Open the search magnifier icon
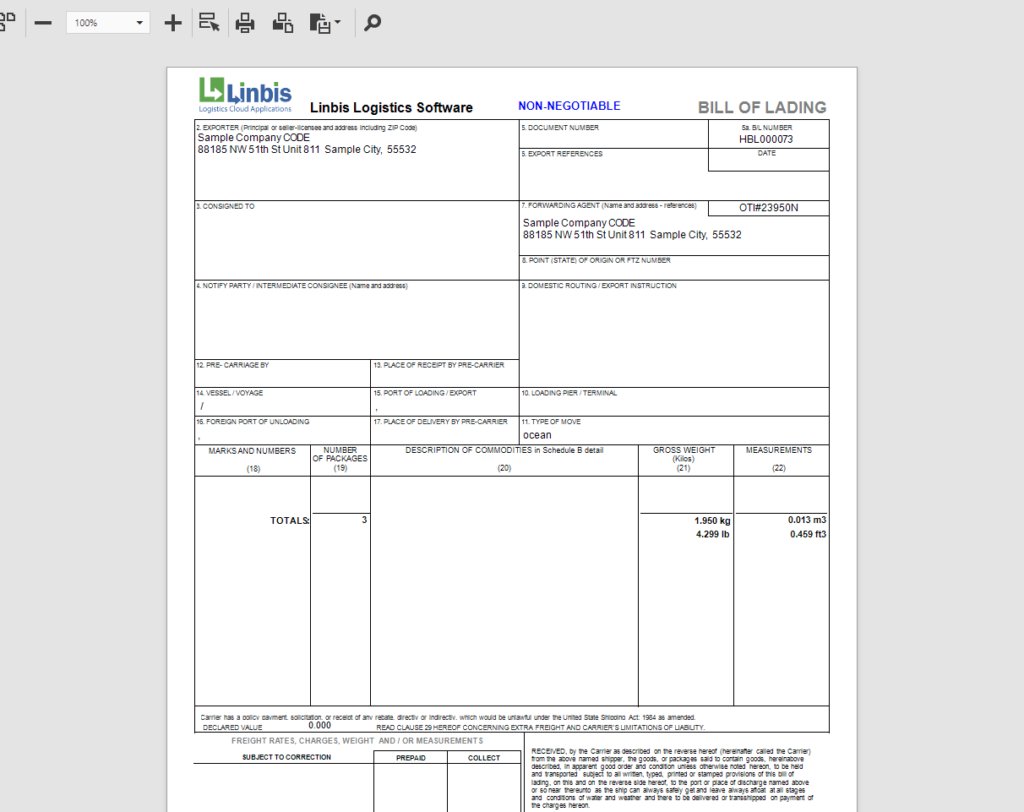Screen dimensions: 1024x812 tap(371, 22)
